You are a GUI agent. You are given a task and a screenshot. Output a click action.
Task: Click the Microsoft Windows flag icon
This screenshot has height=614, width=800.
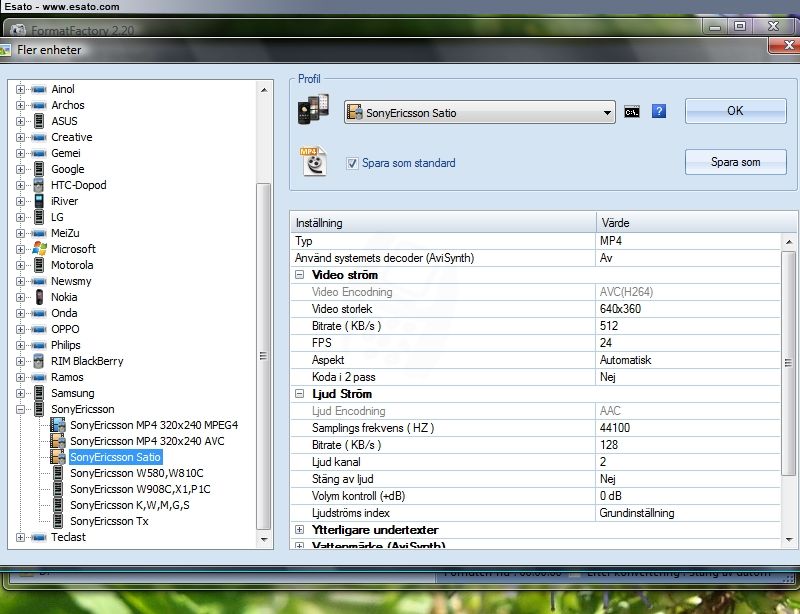point(39,249)
